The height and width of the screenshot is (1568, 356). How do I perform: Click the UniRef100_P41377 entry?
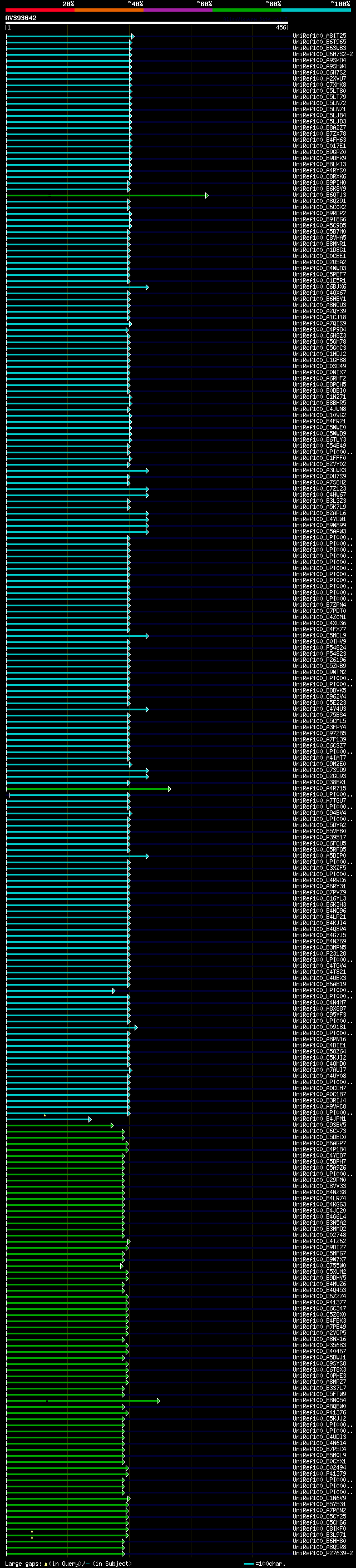tap(319, 1303)
